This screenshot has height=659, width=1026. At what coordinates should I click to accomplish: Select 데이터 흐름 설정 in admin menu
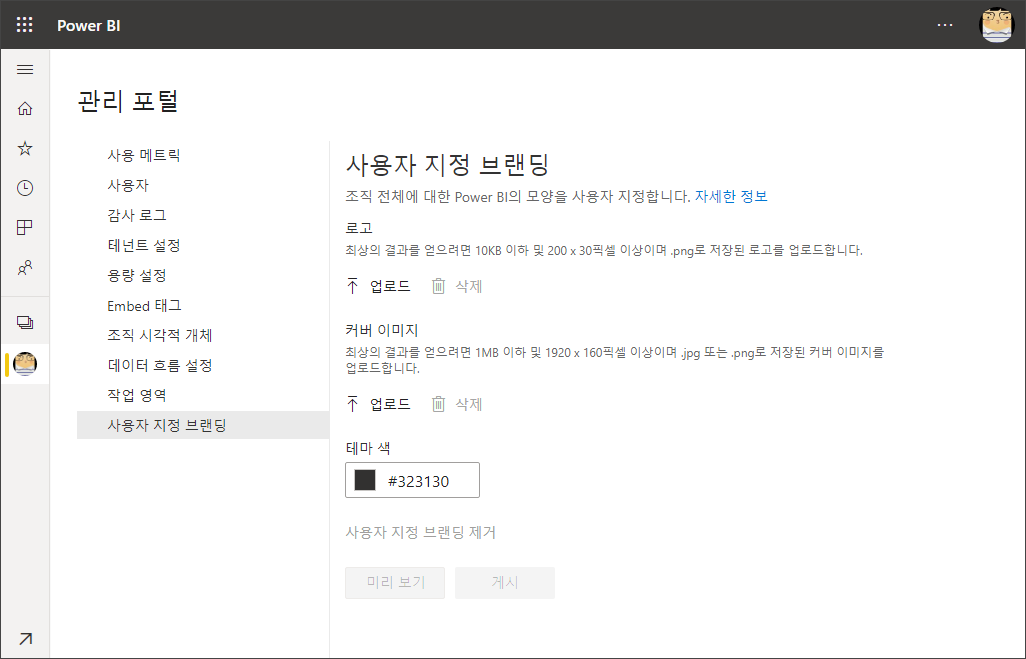click(160, 366)
